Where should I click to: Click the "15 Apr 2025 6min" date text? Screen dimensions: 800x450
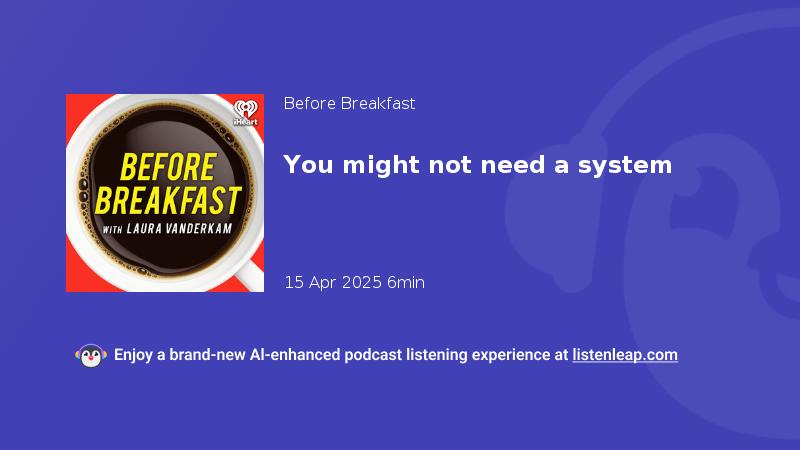[x=354, y=282]
